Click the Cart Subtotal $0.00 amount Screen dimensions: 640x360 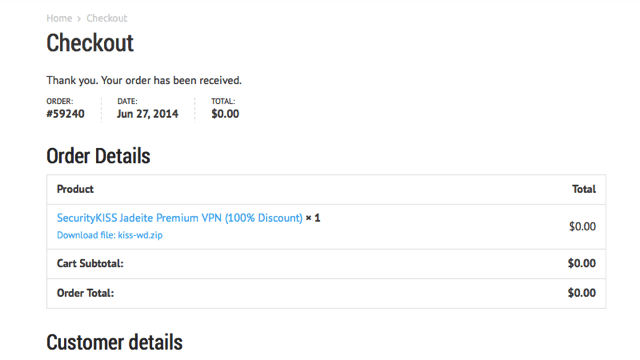[x=582, y=264]
